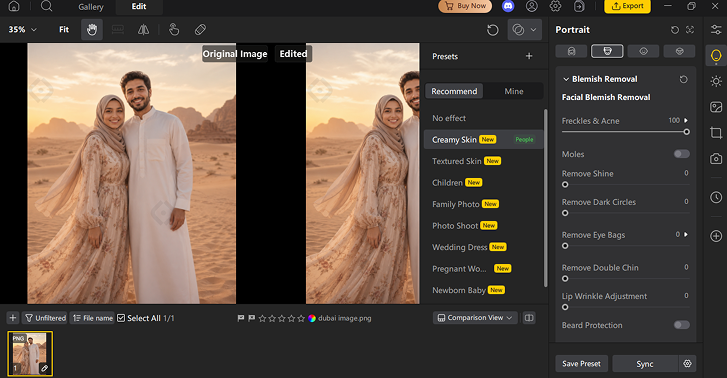This screenshot has height=378, width=727.
Task: Click the first flag icon near the rating
Action: (241, 318)
